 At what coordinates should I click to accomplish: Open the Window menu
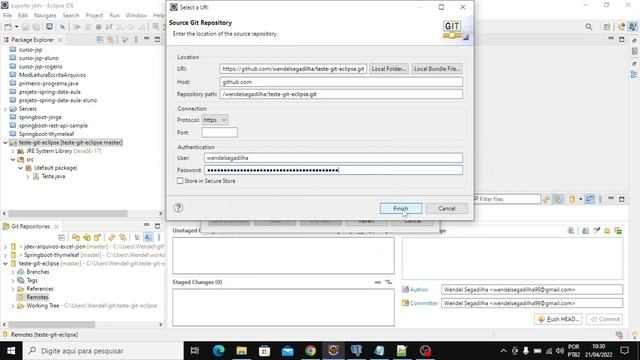tap(136, 16)
